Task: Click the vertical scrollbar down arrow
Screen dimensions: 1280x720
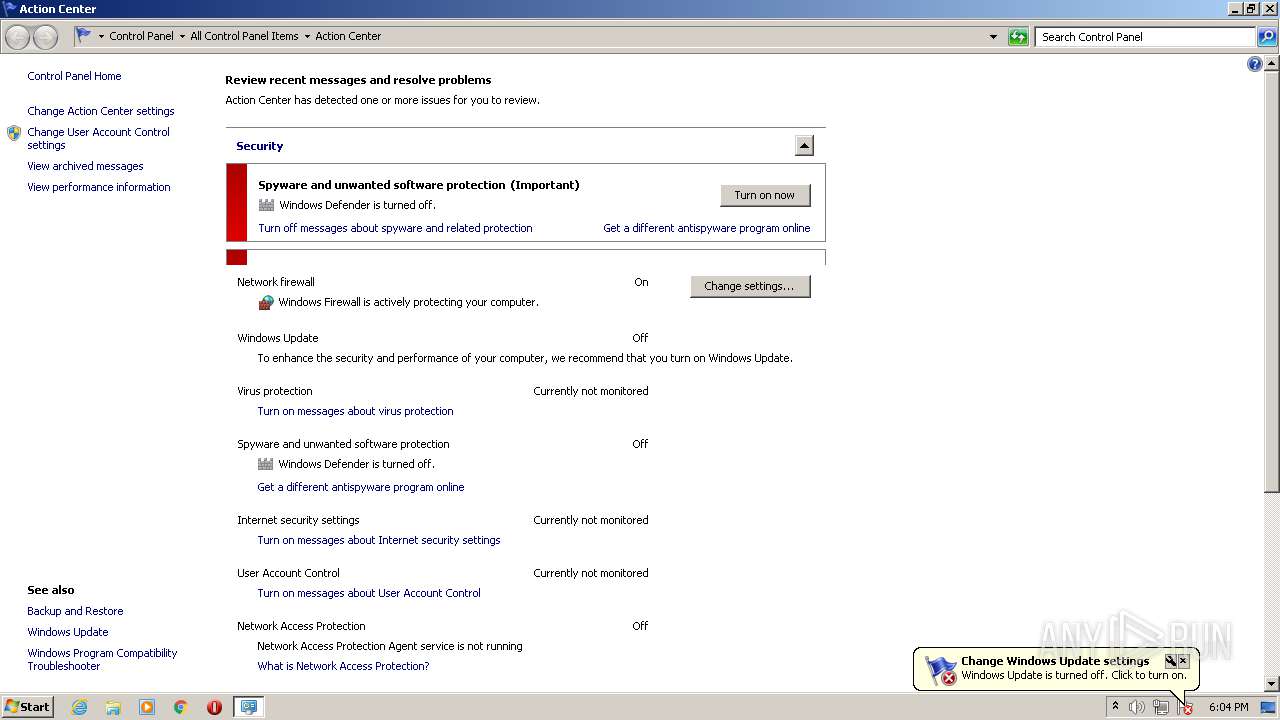Action: tap(1272, 684)
